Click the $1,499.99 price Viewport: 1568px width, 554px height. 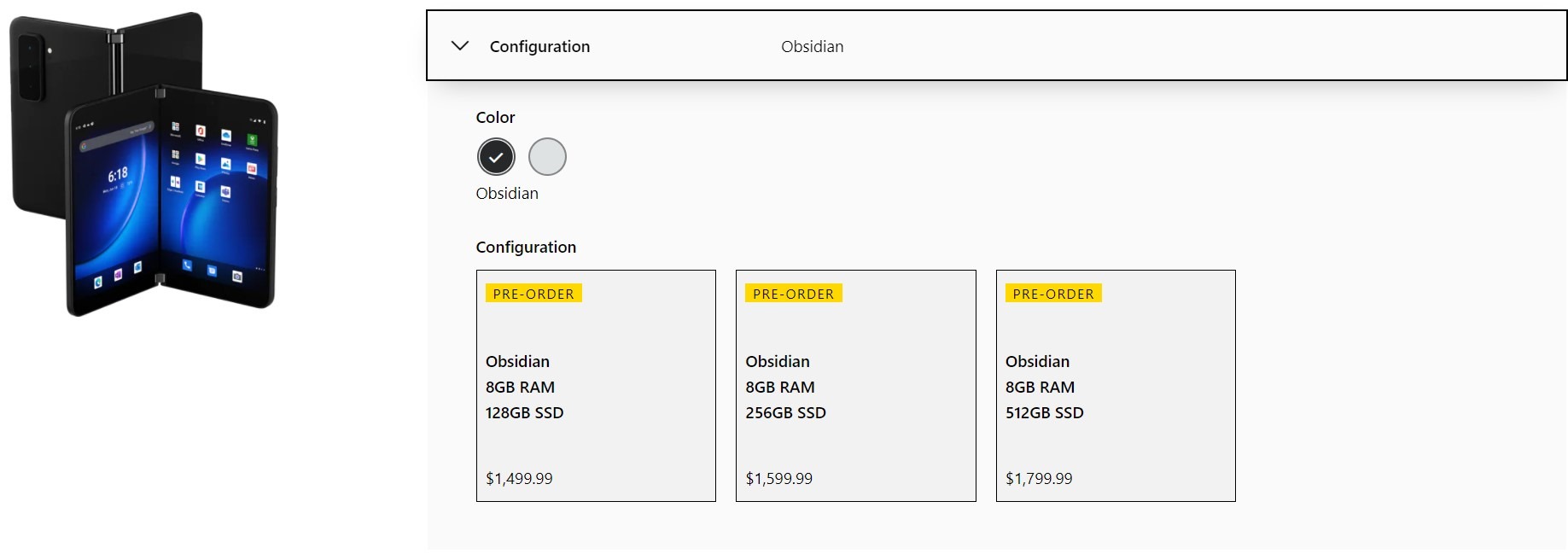point(519,479)
